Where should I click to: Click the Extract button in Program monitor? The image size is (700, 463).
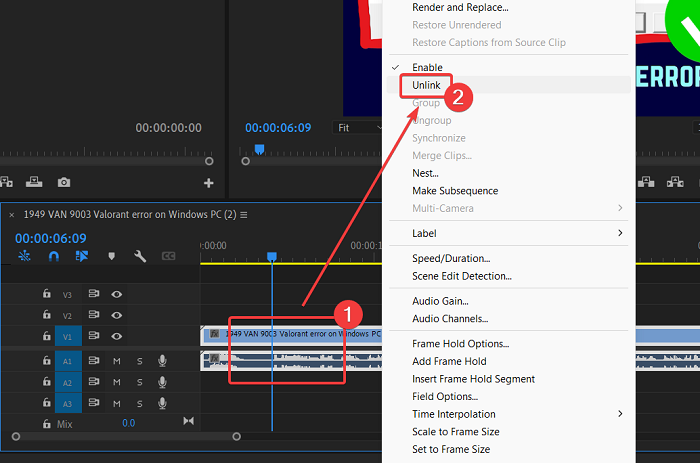[675, 182]
